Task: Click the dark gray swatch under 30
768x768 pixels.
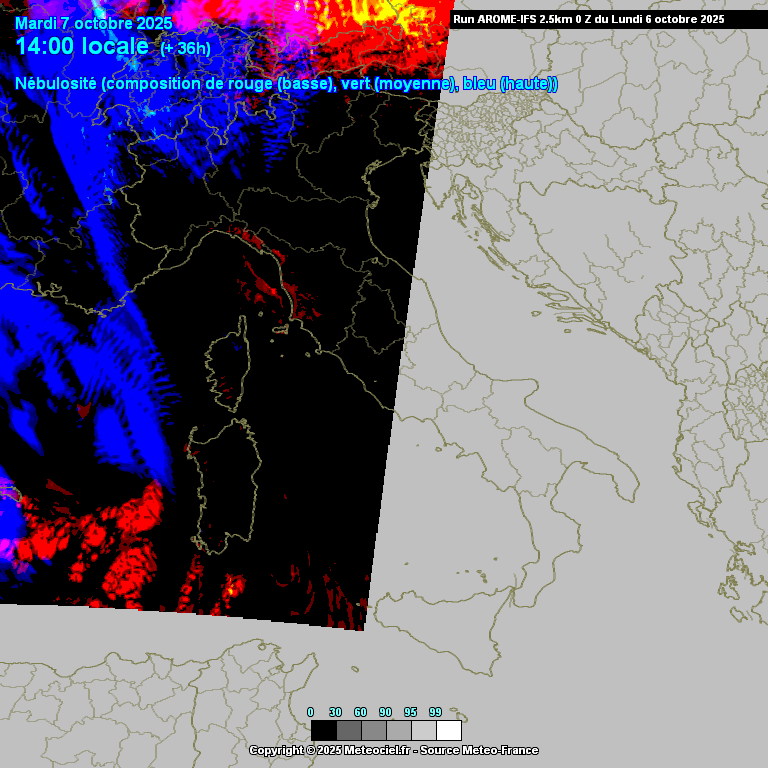Action: (x=348, y=730)
